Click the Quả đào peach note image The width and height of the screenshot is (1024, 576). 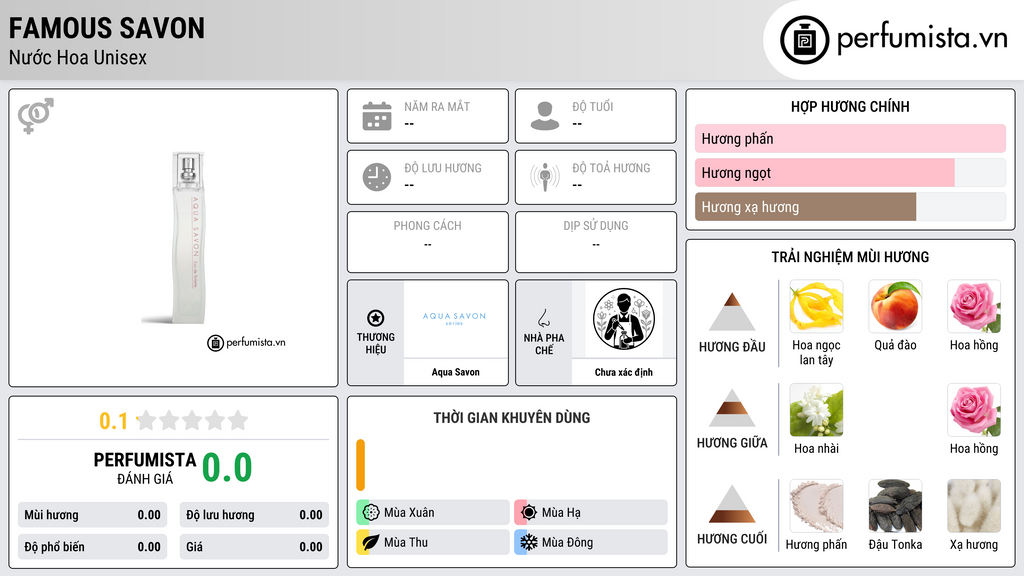pyautogui.click(x=895, y=307)
